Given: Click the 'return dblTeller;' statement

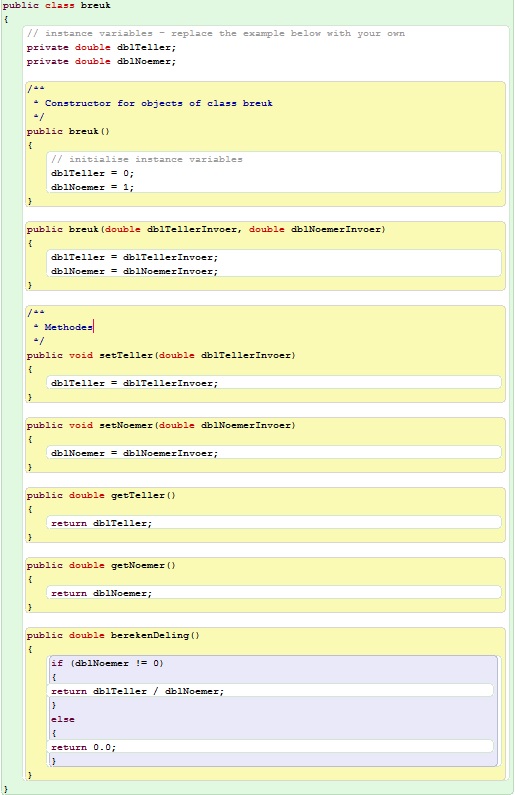Looking at the screenshot, I should pos(101,523).
